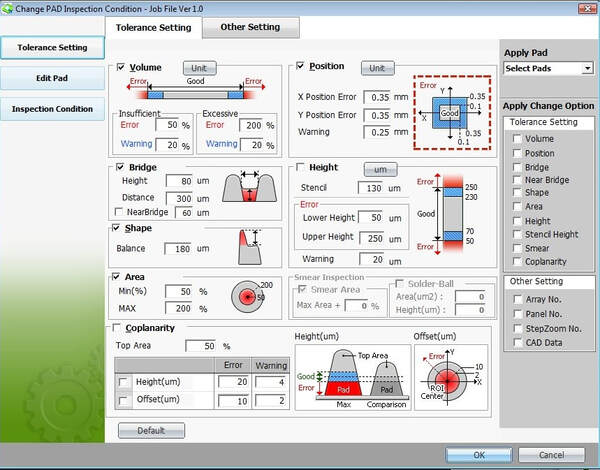This screenshot has height=470, width=600.
Task: Uncheck the Volume checkbox
Action: tap(122, 68)
